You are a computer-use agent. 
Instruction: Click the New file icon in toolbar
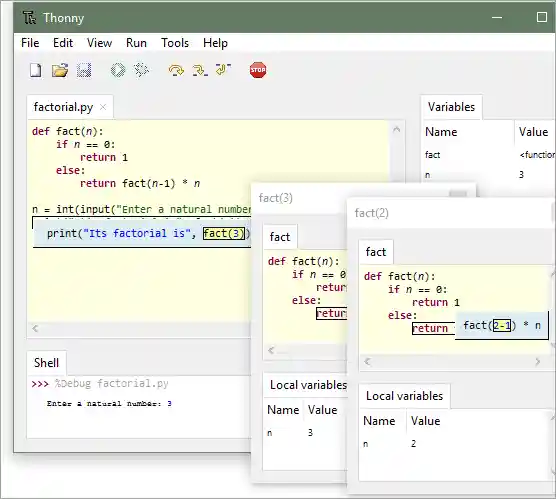pyautogui.click(x=35, y=70)
